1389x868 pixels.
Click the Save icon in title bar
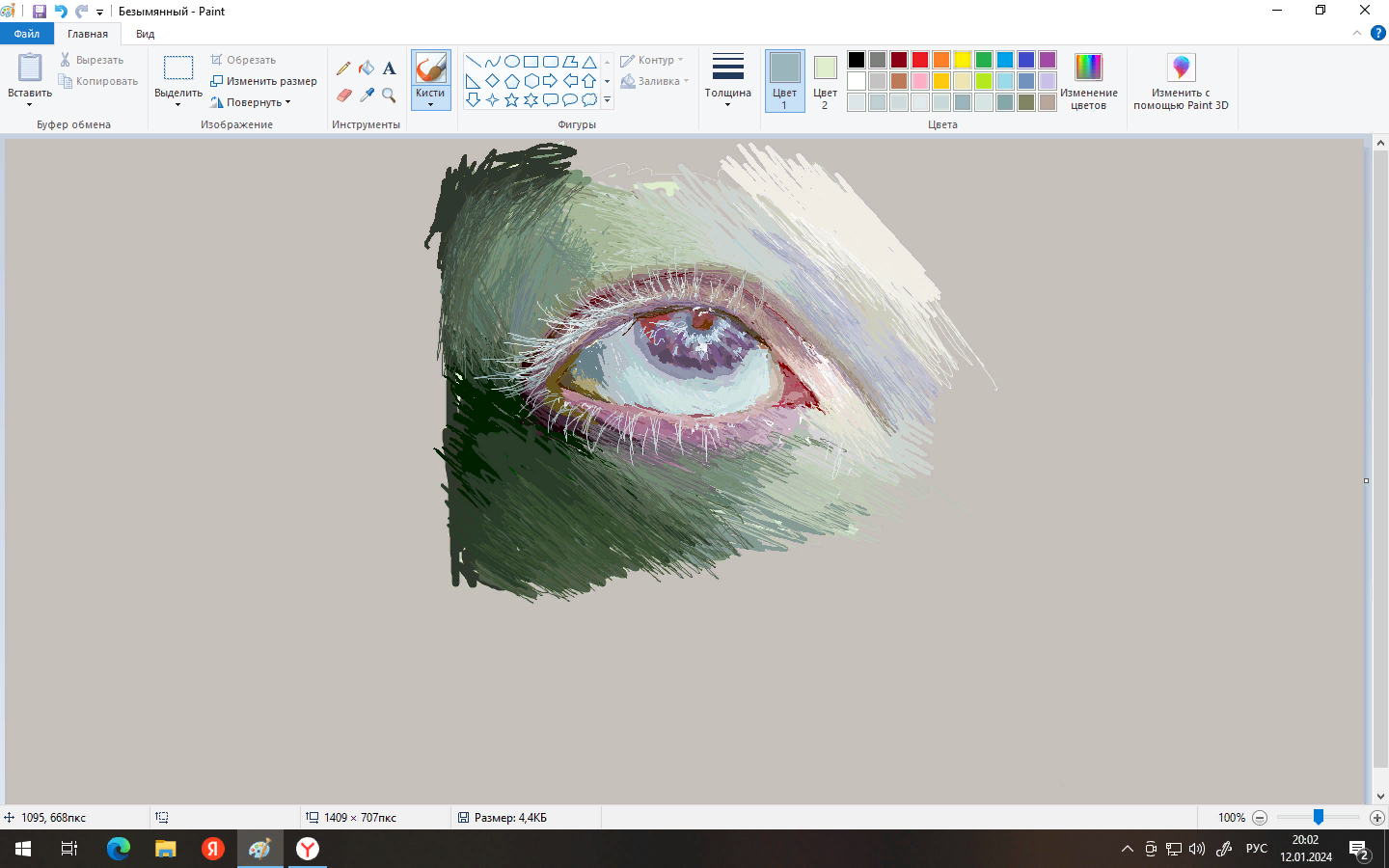(40, 12)
